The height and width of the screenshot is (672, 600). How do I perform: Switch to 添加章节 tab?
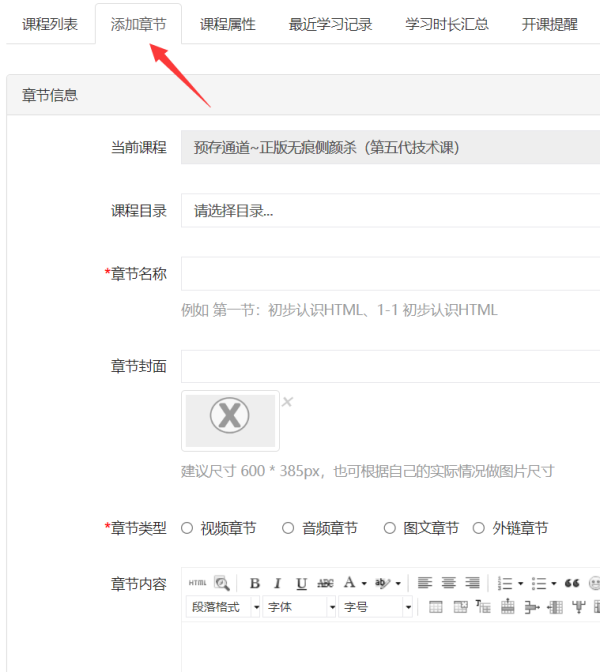pyautogui.click(x=138, y=24)
